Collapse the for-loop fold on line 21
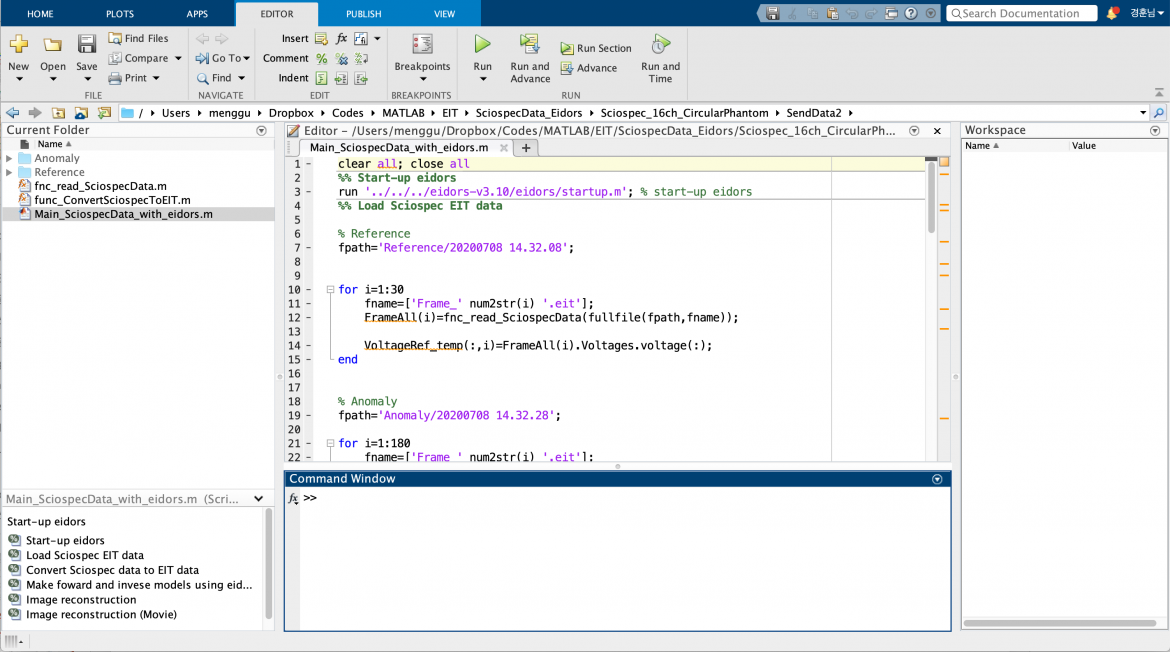1170x652 pixels. (331, 443)
